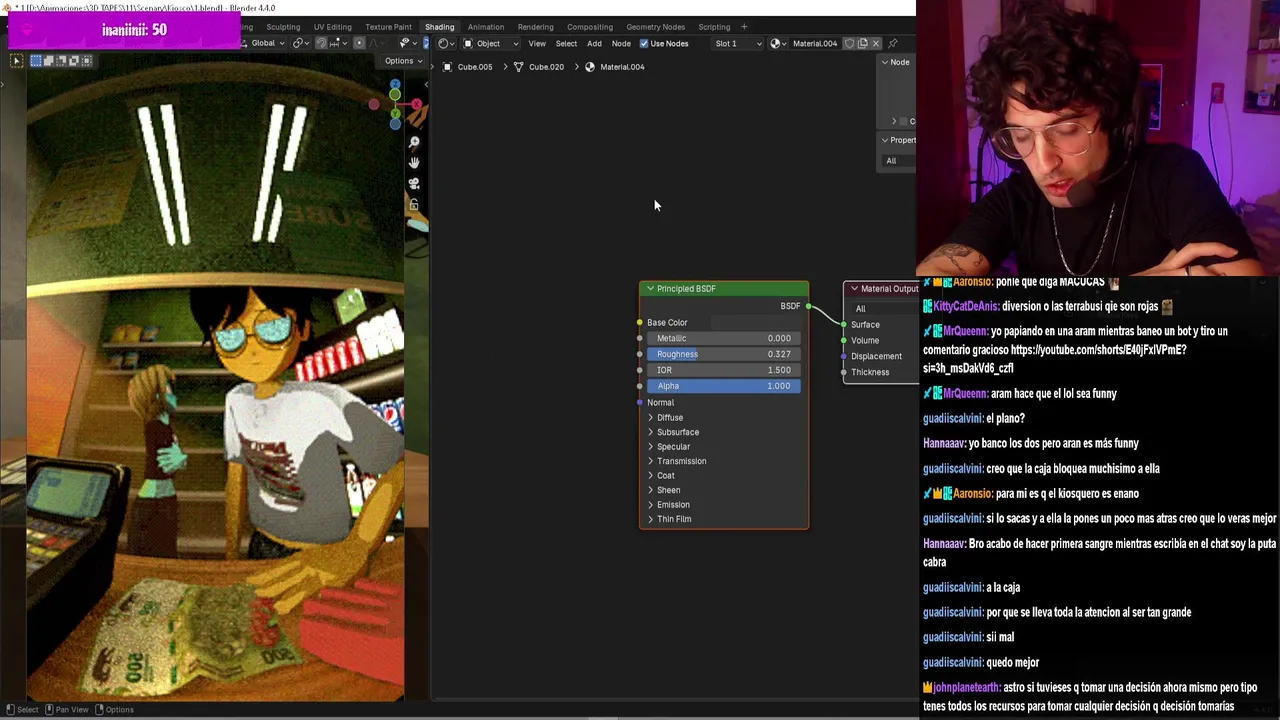Open the Material Output All target dropdown

tap(884, 308)
